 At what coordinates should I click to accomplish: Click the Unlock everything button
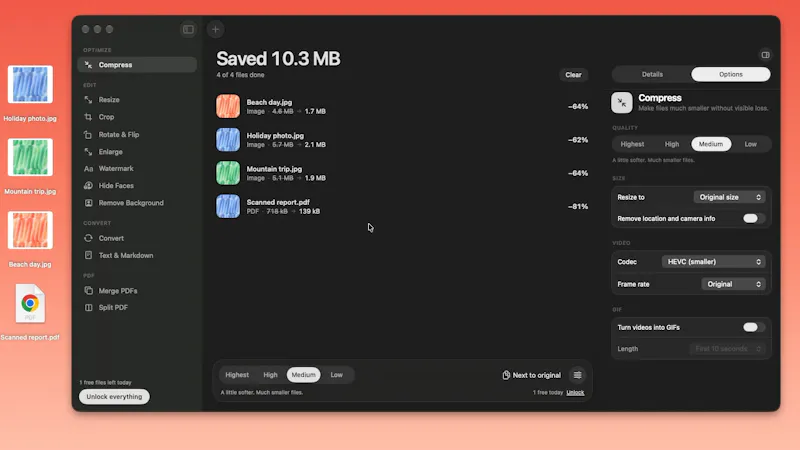(x=114, y=396)
